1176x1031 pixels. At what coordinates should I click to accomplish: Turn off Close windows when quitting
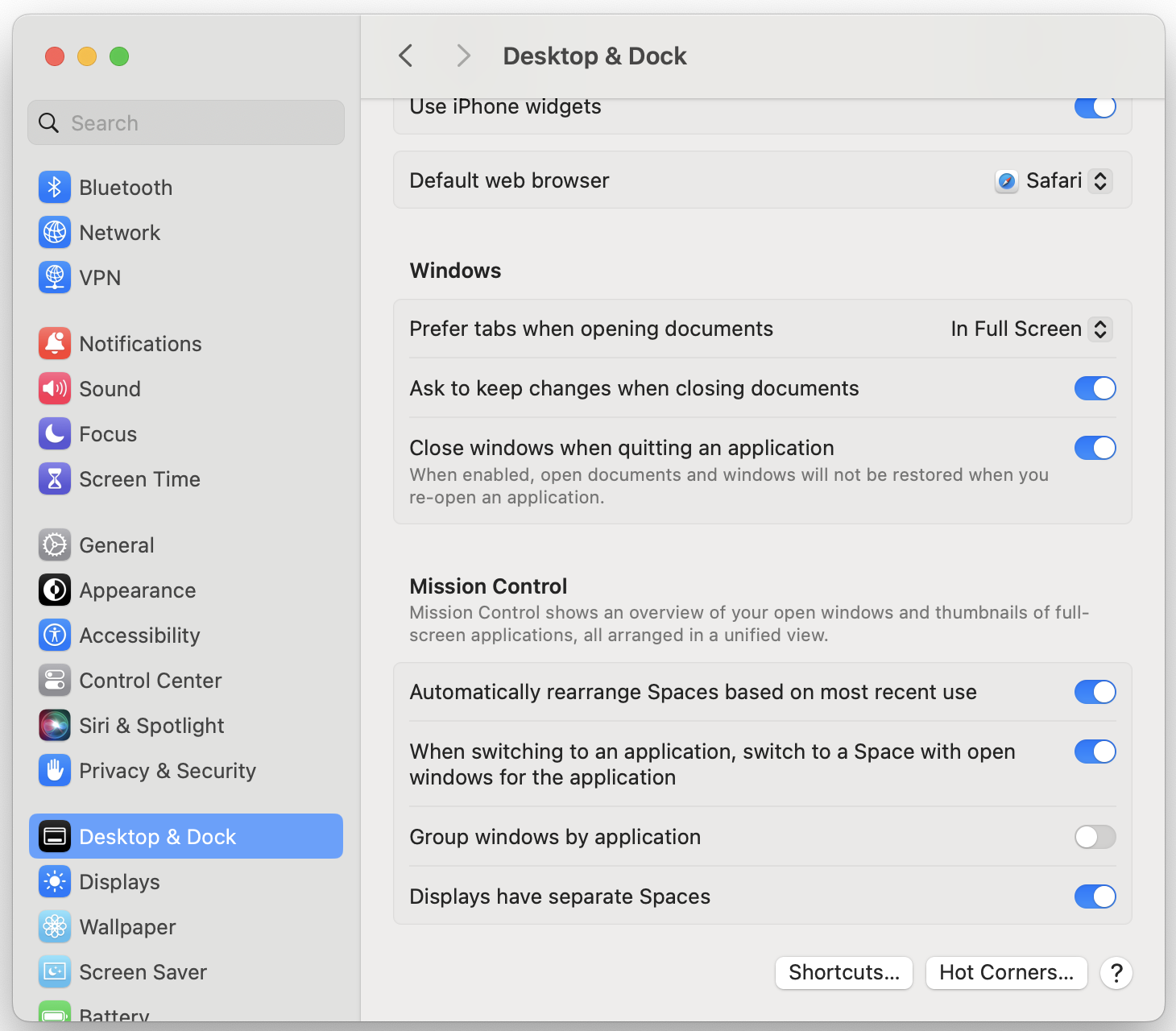pos(1095,448)
